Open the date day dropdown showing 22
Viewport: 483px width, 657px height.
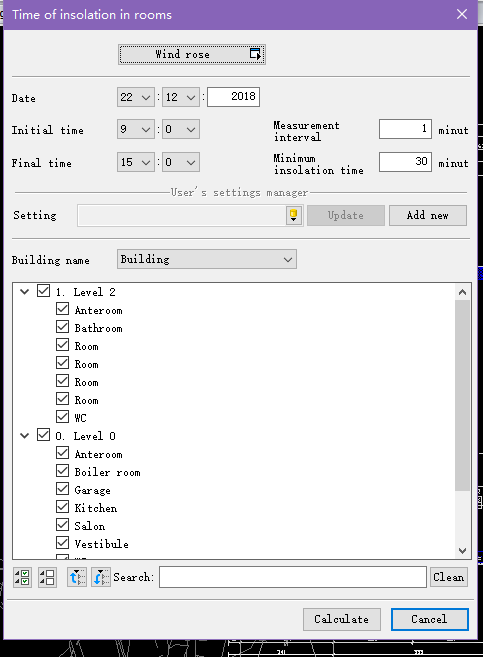coord(136,97)
